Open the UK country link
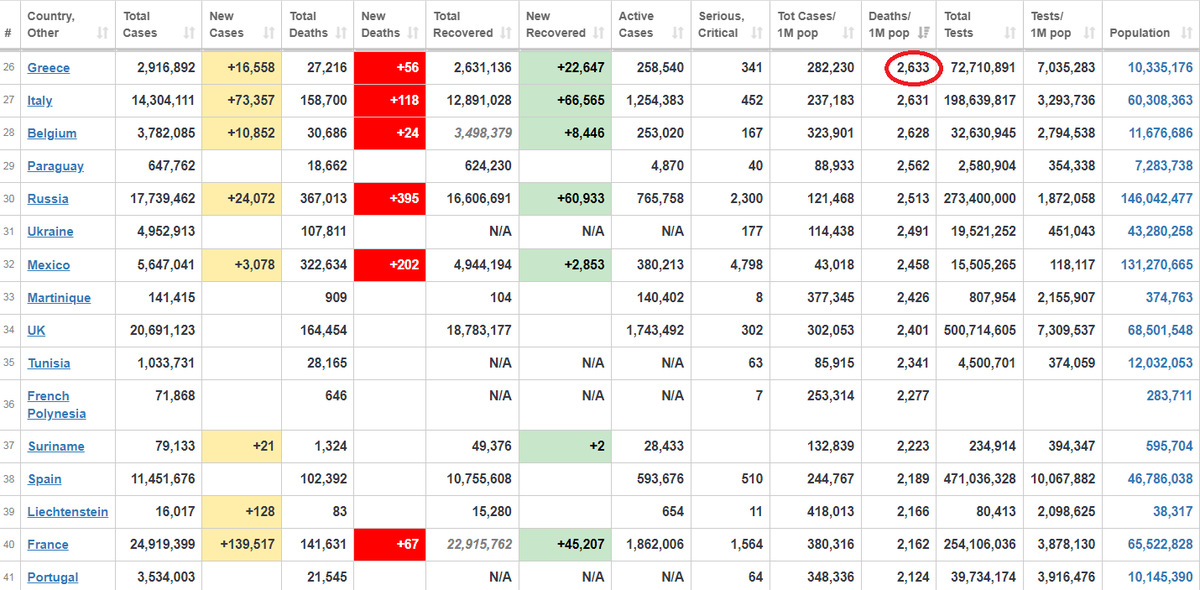 point(36,331)
